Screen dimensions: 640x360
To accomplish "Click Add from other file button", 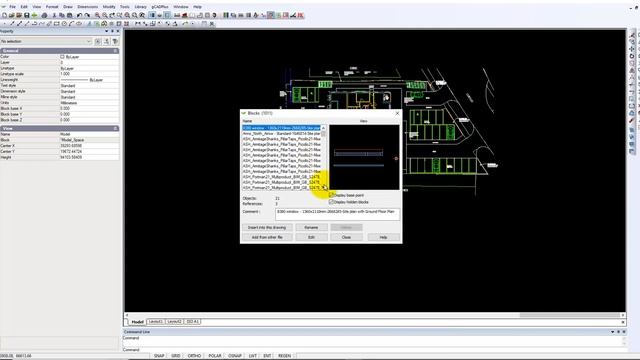I will coord(267,237).
